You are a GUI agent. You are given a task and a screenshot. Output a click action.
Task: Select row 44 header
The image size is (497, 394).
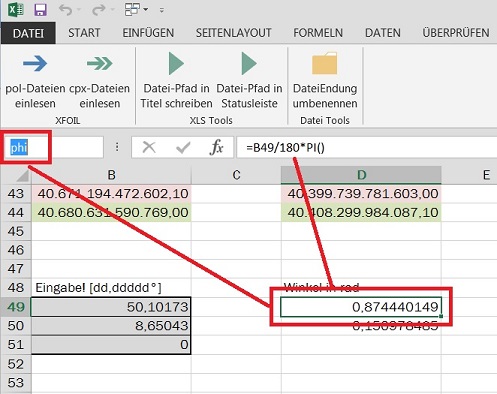pos(16,212)
